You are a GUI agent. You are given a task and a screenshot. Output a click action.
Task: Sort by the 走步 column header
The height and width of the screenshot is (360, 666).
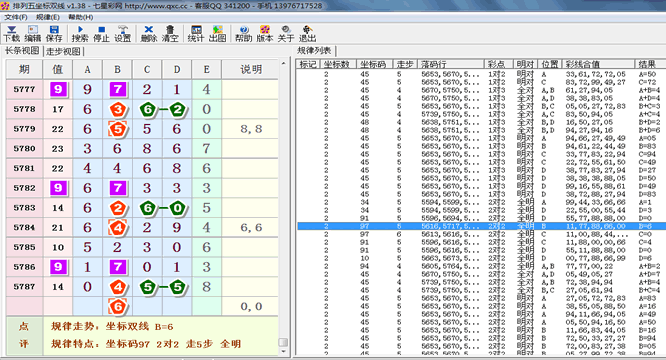[405, 64]
